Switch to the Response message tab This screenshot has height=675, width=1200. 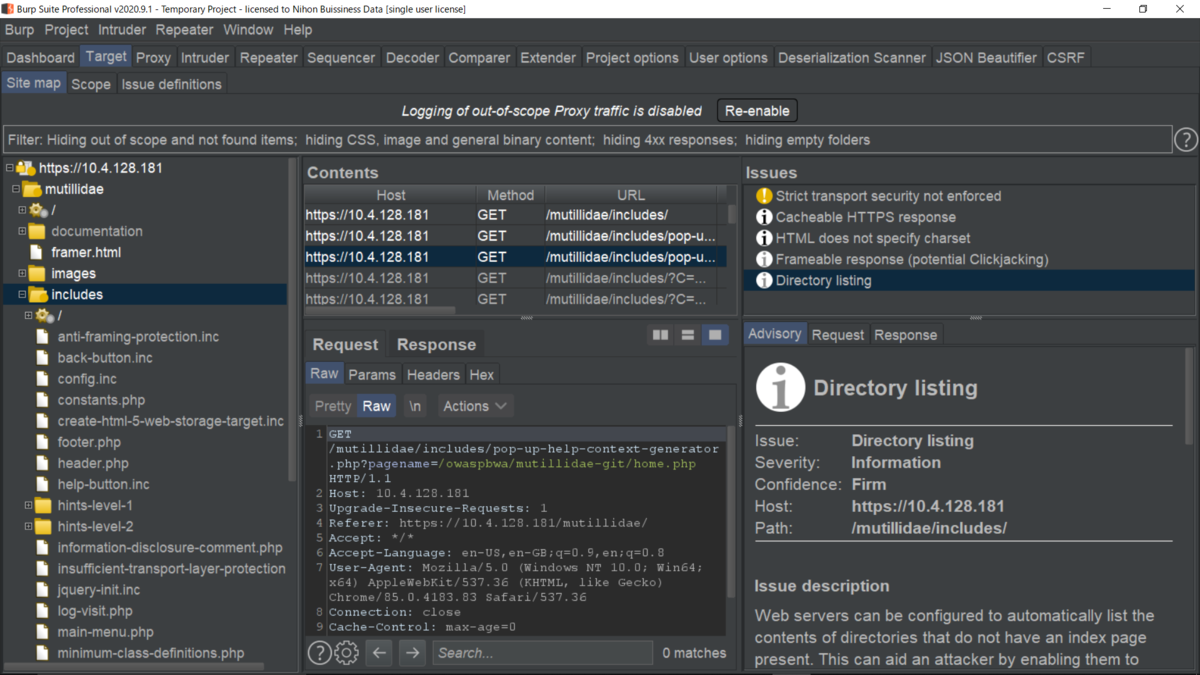(436, 345)
